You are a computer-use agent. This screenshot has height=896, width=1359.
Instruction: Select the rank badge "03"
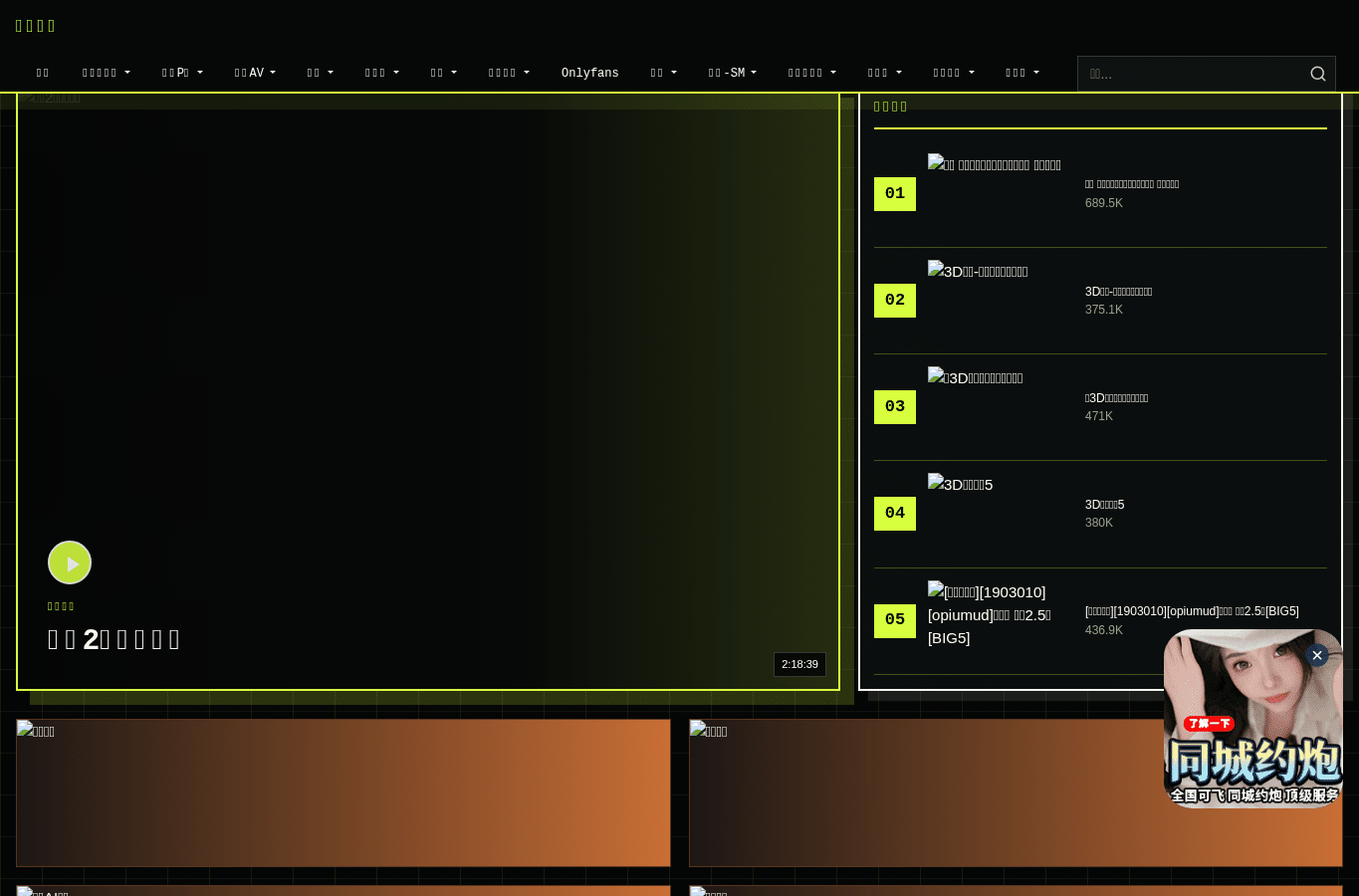tap(895, 407)
